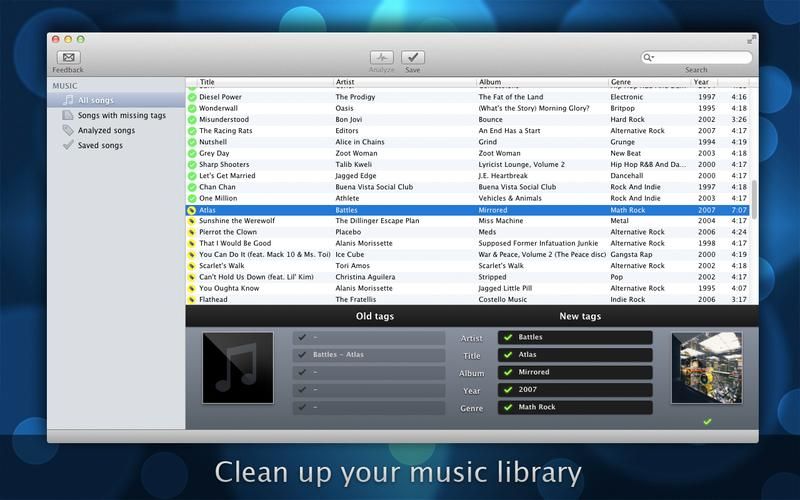This screenshot has width=800, height=500.
Task: Select the song Grey Day
Action: (x=214, y=153)
